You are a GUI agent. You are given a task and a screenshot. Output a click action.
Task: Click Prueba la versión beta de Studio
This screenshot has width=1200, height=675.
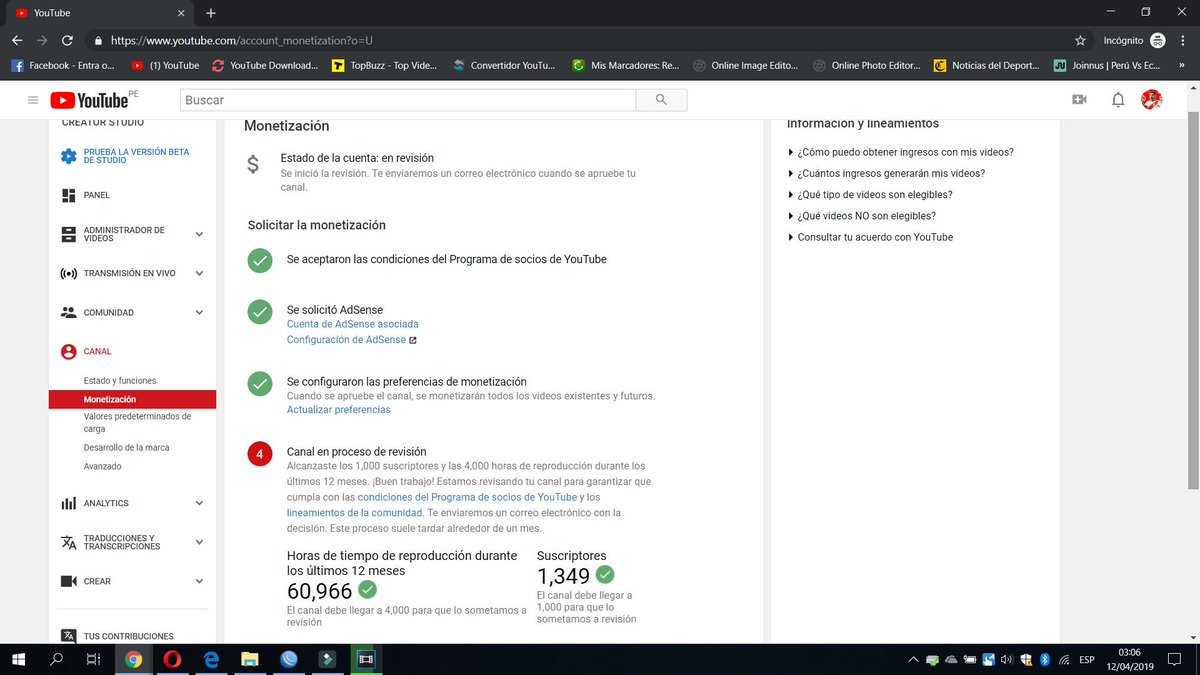pos(136,156)
